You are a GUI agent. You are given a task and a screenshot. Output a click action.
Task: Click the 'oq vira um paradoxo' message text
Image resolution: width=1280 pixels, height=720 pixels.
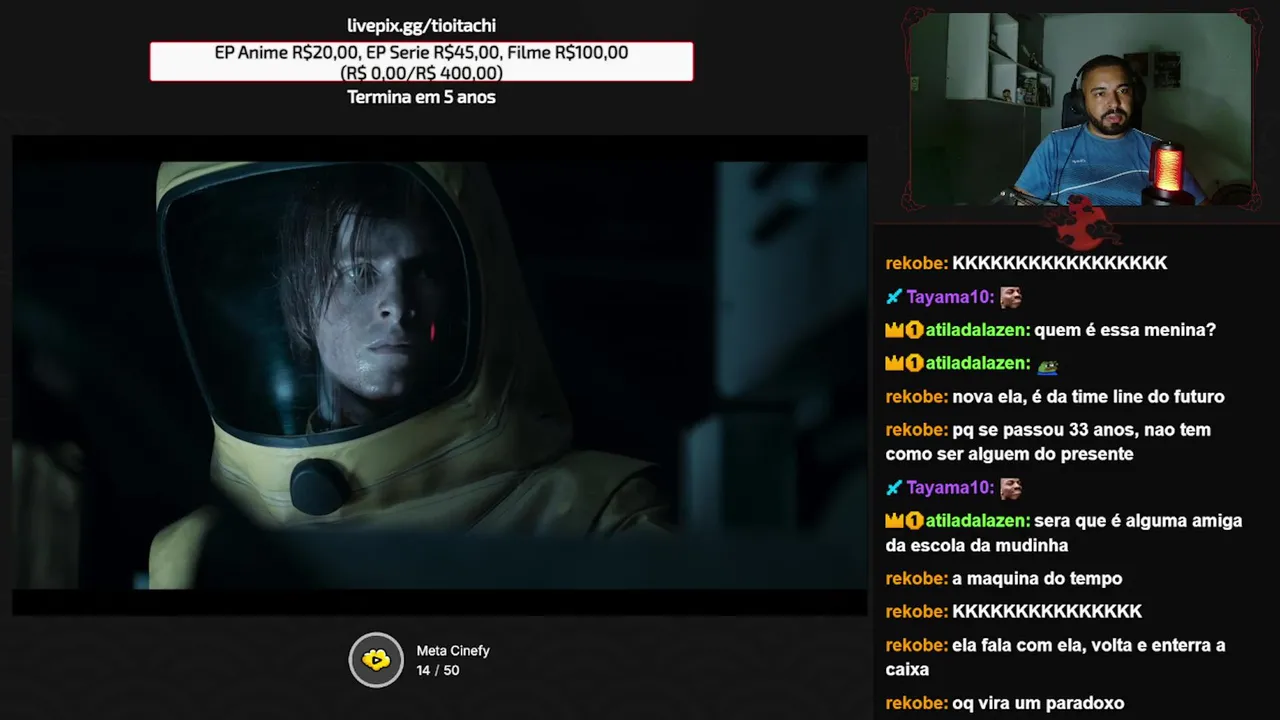(1038, 704)
